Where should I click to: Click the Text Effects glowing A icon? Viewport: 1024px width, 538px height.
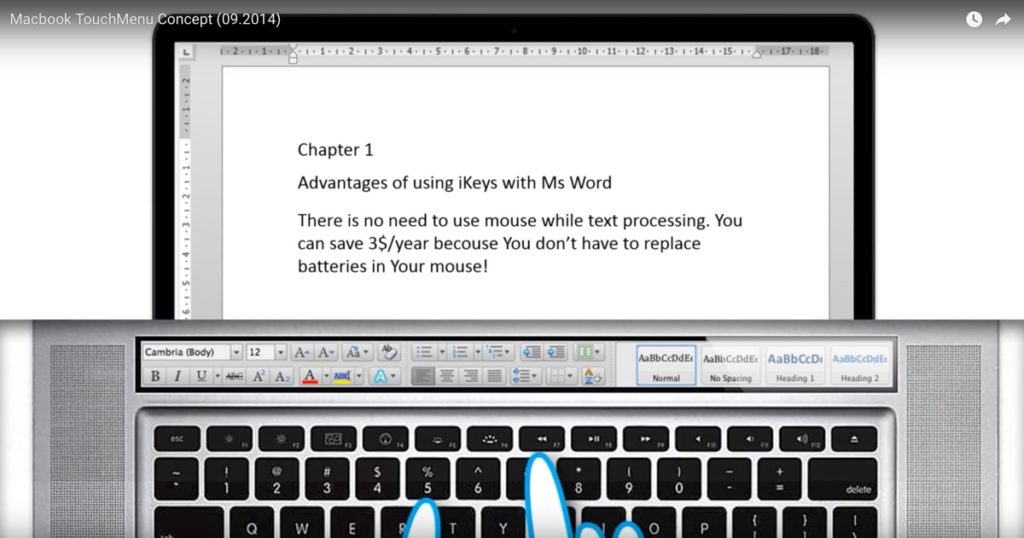384,376
